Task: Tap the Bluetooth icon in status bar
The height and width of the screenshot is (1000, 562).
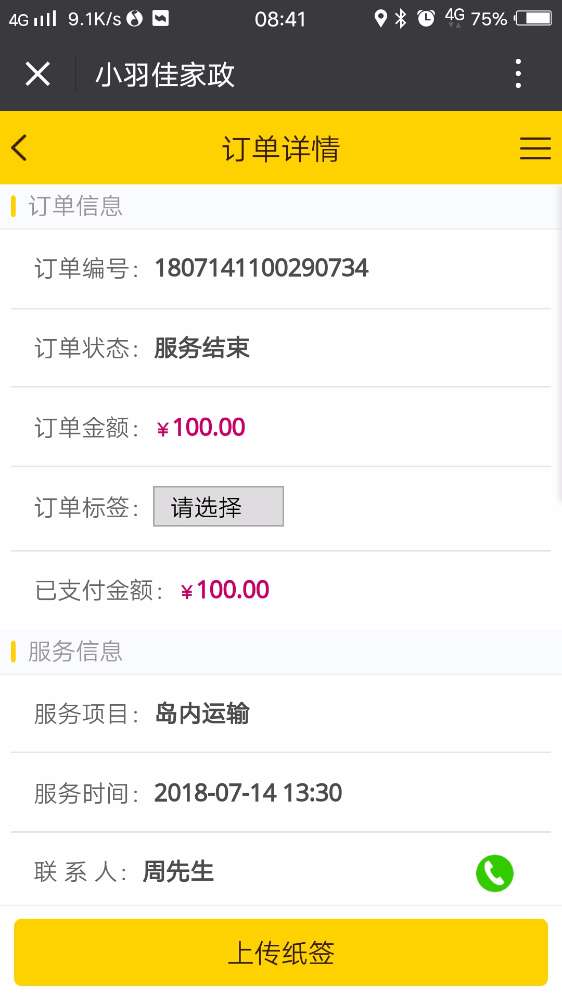Action: (x=401, y=18)
